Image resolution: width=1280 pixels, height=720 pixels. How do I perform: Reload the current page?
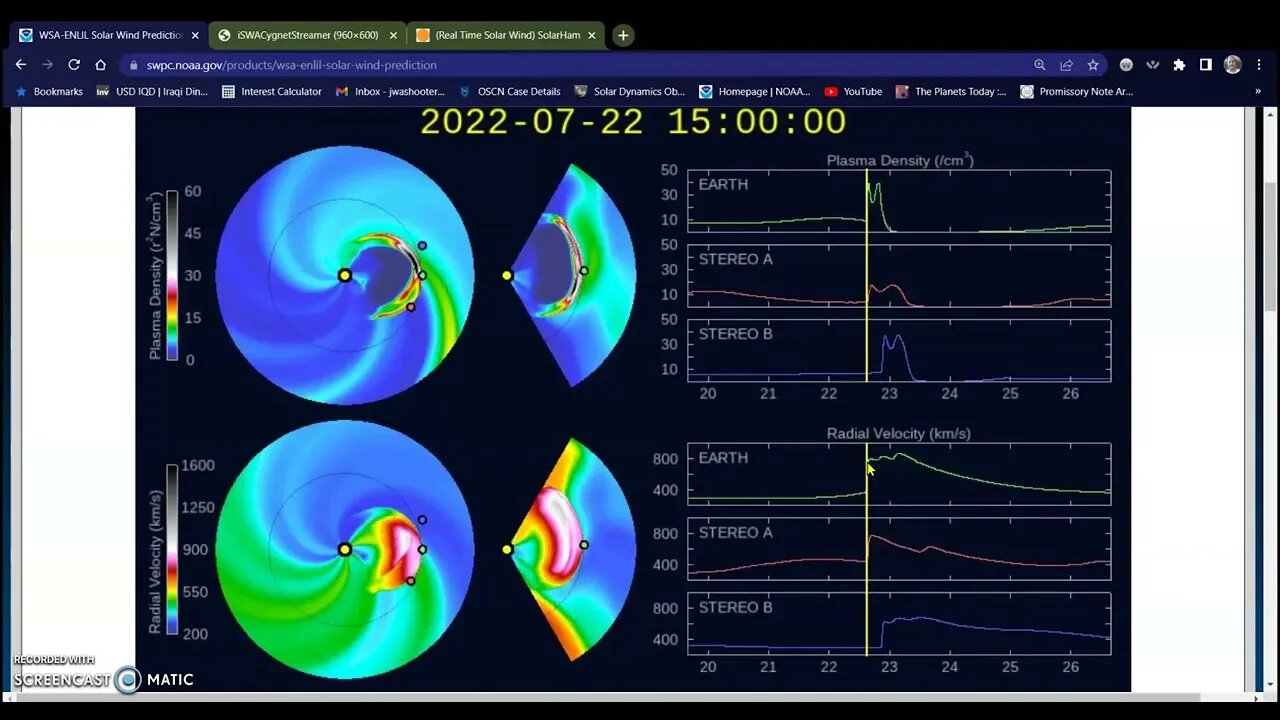[74, 64]
